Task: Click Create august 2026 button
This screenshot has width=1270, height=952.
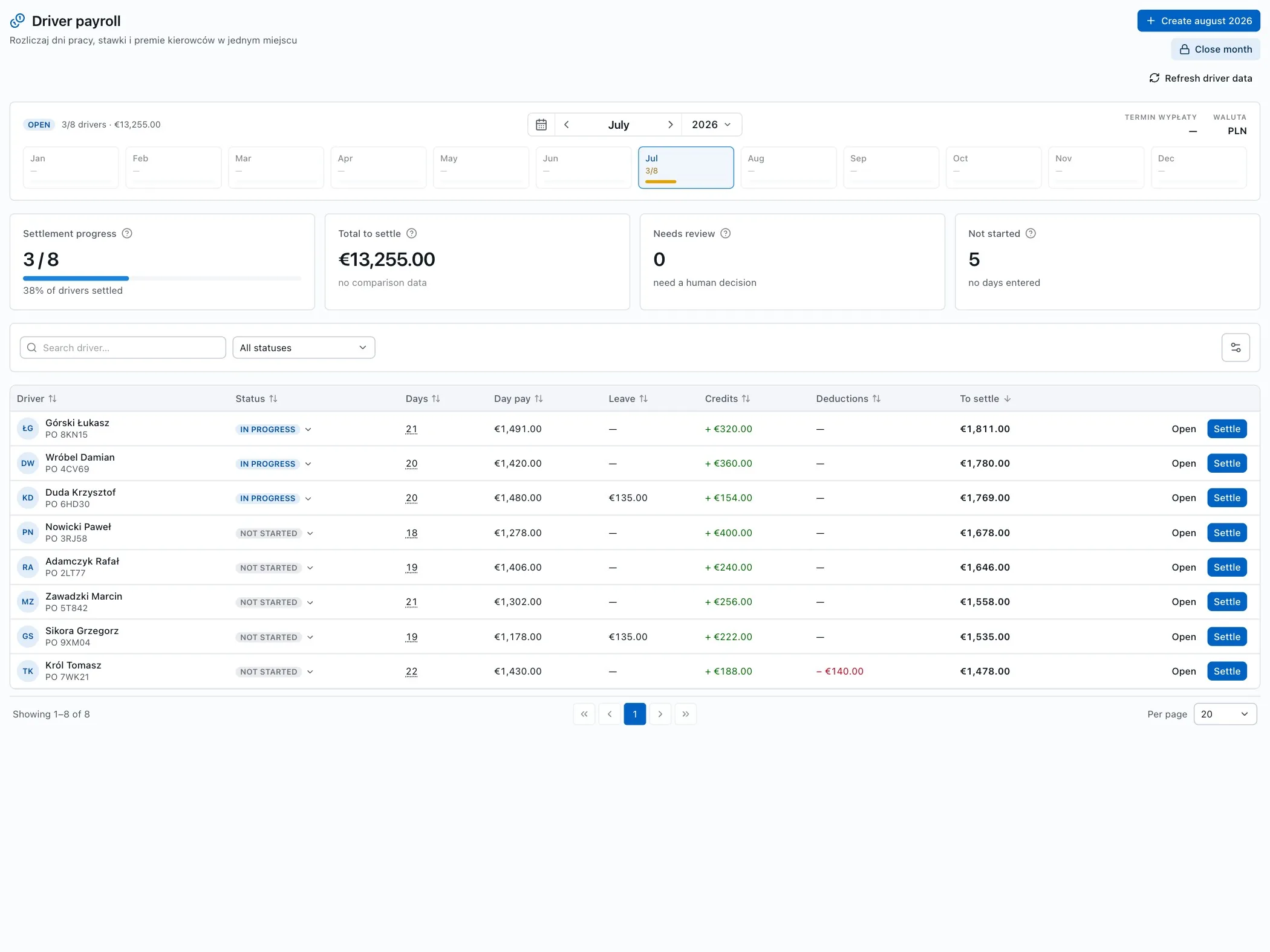Action: click(1199, 21)
